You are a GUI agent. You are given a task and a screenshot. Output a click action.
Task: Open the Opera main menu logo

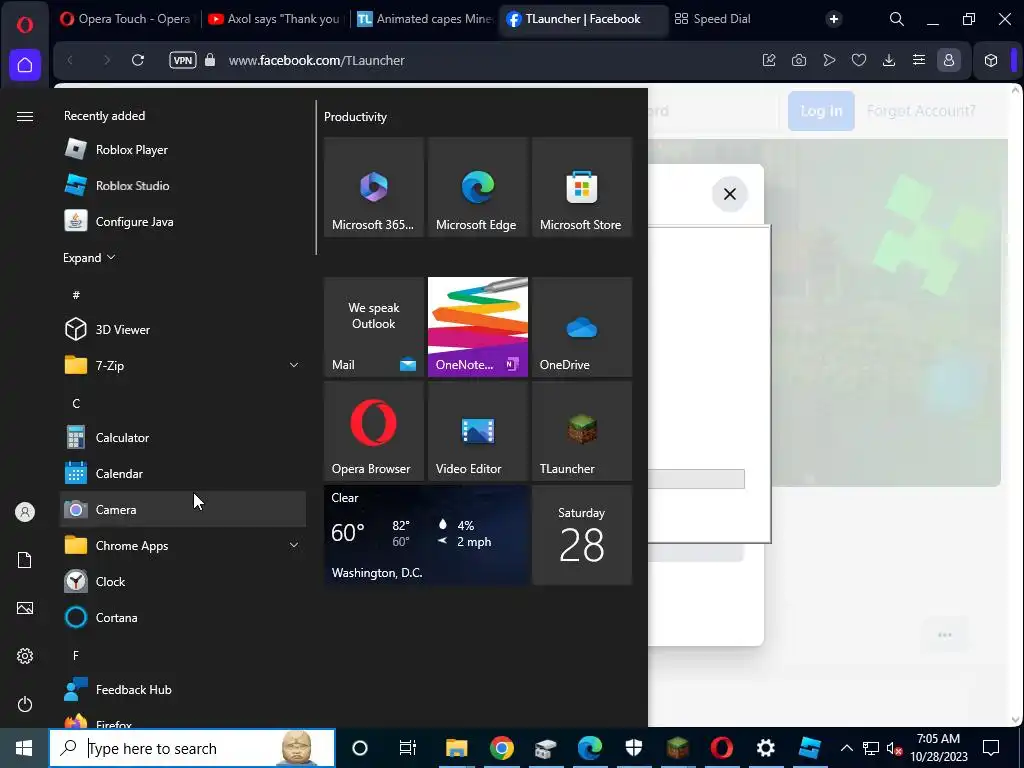tap(25, 24)
